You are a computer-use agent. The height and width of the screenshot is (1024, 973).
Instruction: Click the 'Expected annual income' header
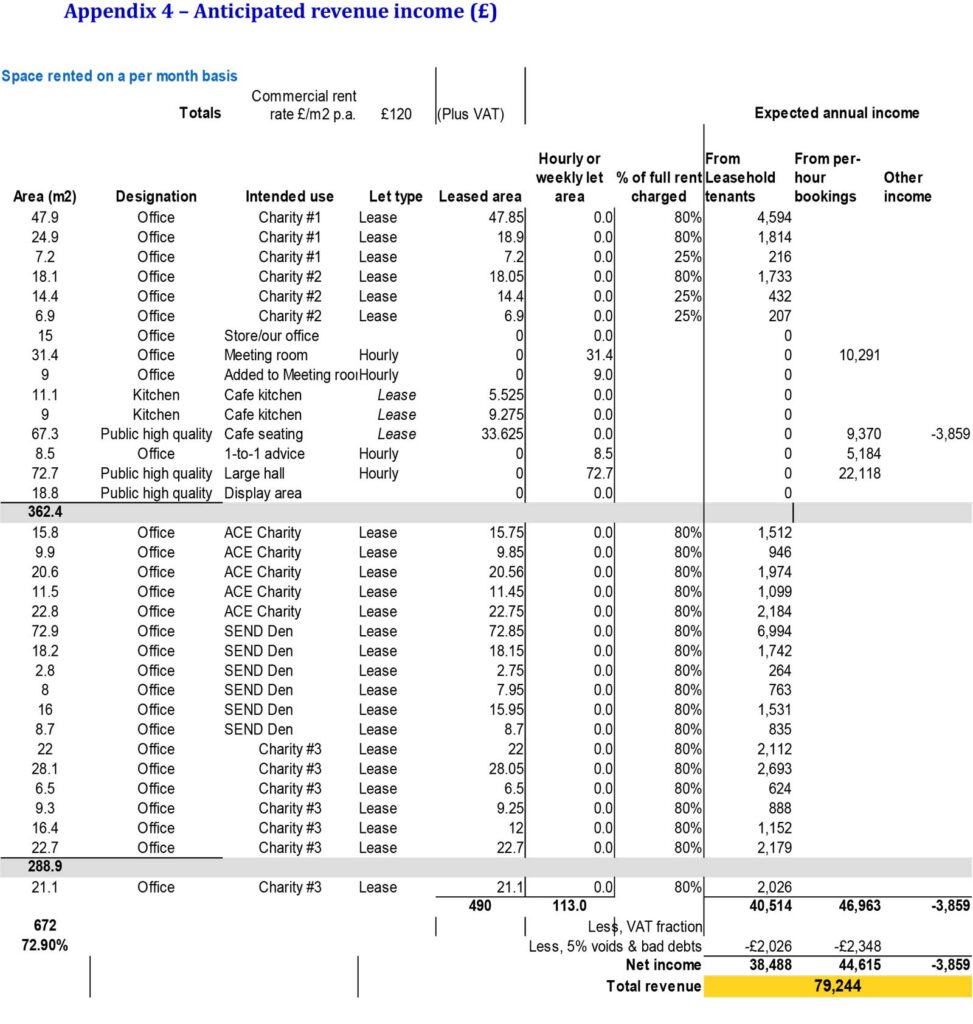click(x=837, y=113)
